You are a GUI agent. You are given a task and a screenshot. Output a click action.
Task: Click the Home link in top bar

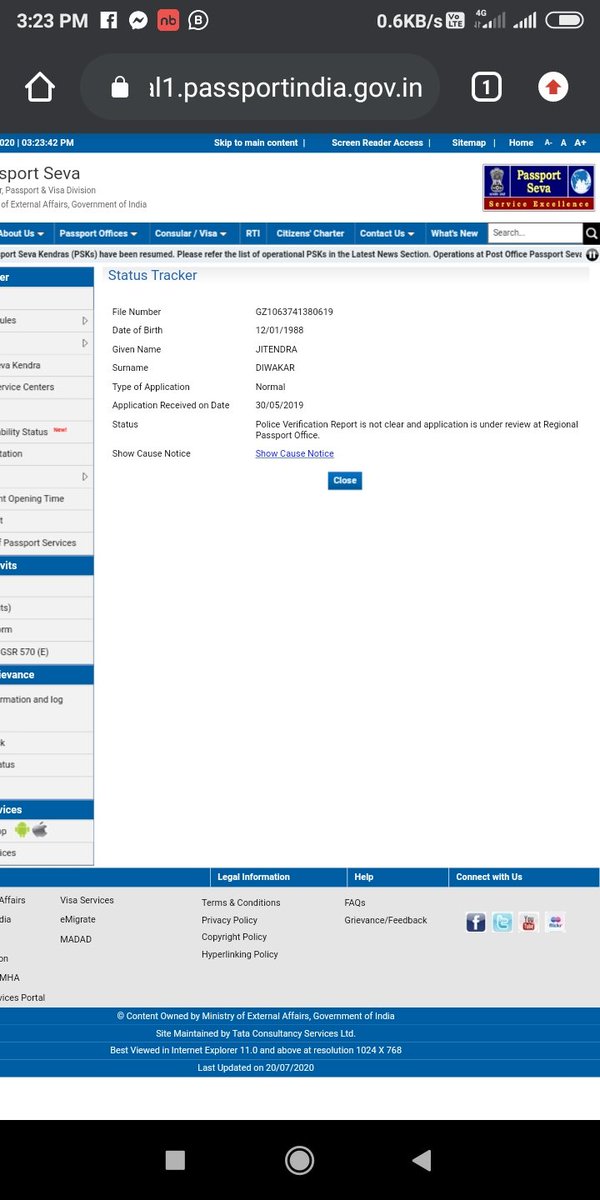pos(521,143)
